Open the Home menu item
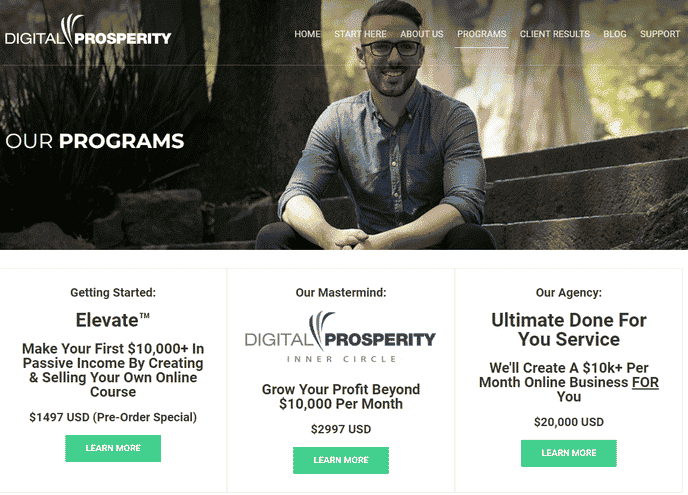 pyautogui.click(x=307, y=34)
